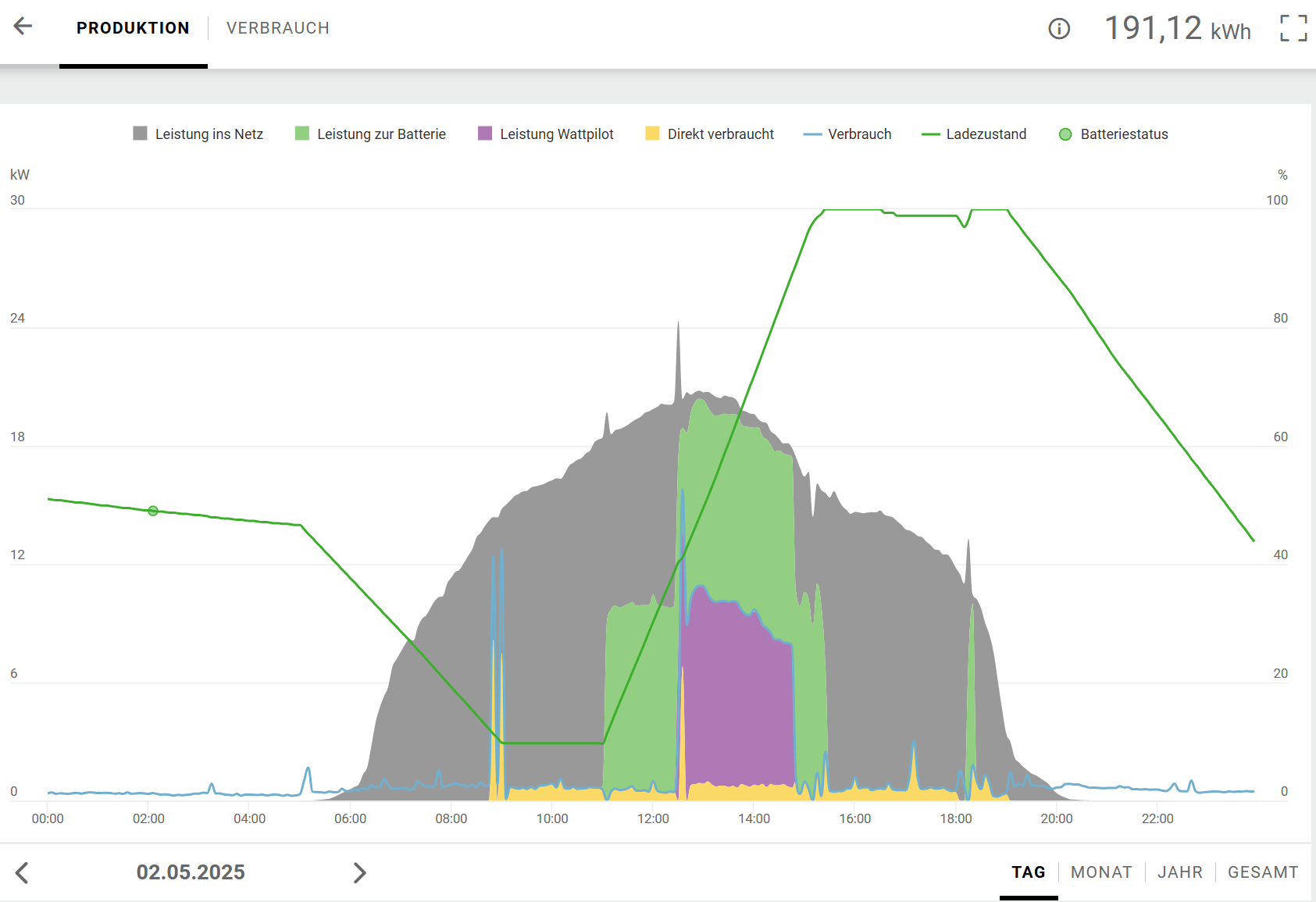The height and width of the screenshot is (902, 1316).
Task: Show the Gesamt overall period
Action: coord(1262,872)
